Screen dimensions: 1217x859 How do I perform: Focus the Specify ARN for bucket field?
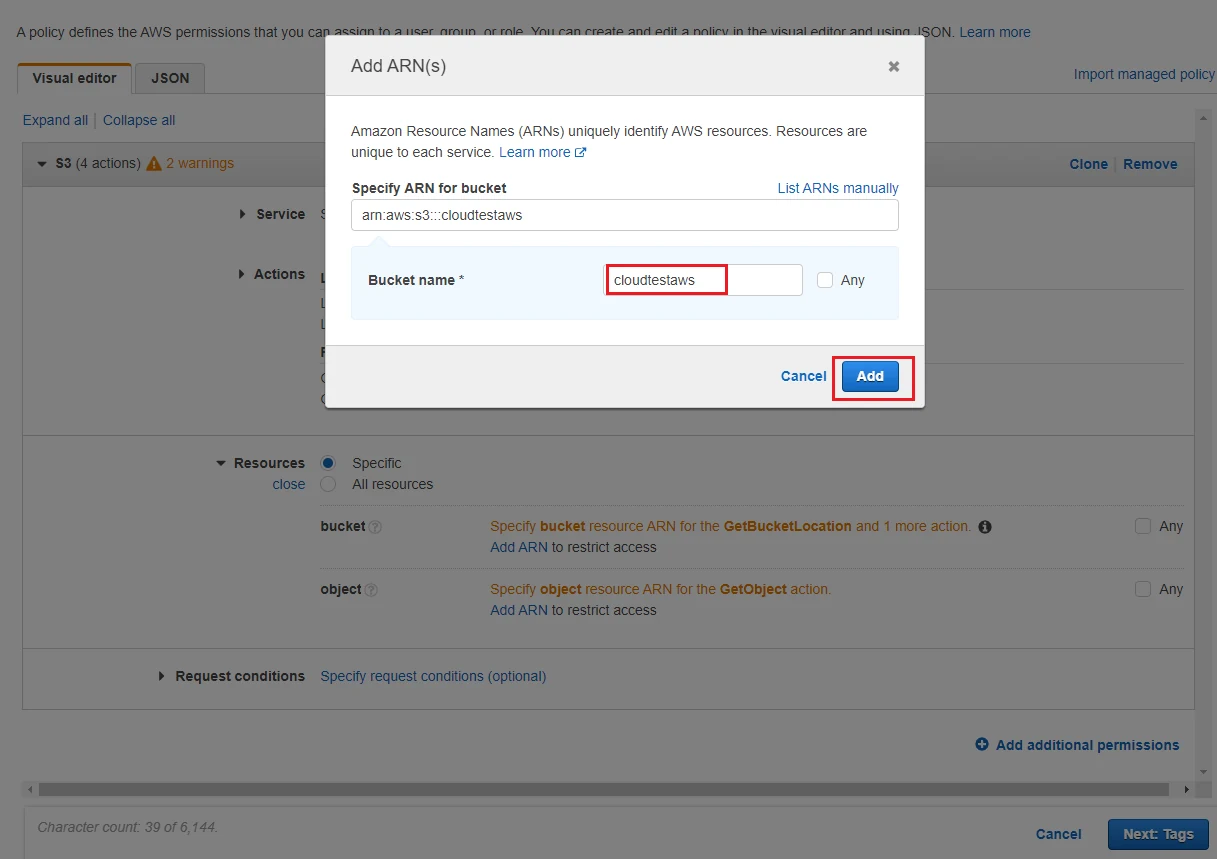(x=625, y=215)
